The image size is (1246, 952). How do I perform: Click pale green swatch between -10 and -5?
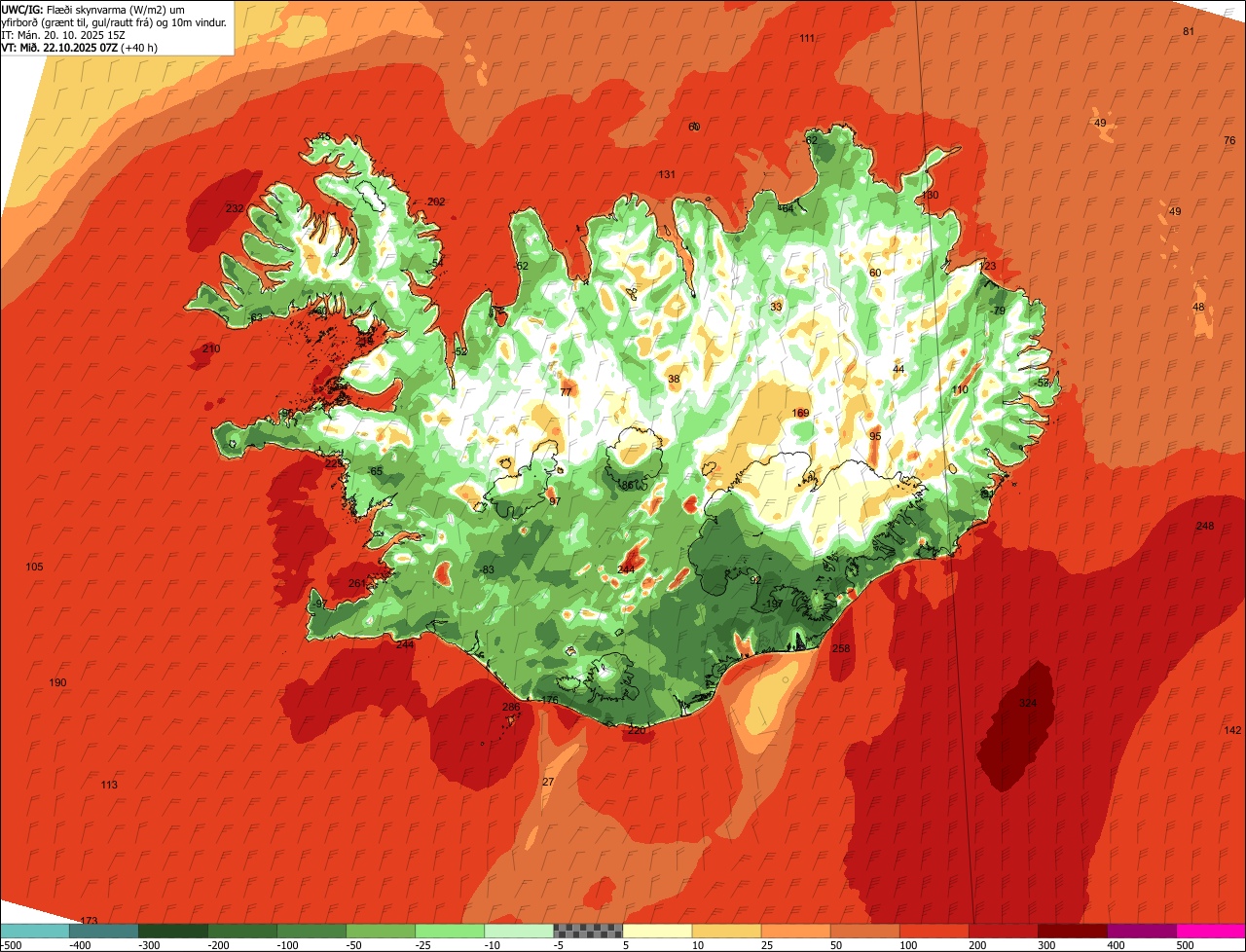tap(518, 930)
